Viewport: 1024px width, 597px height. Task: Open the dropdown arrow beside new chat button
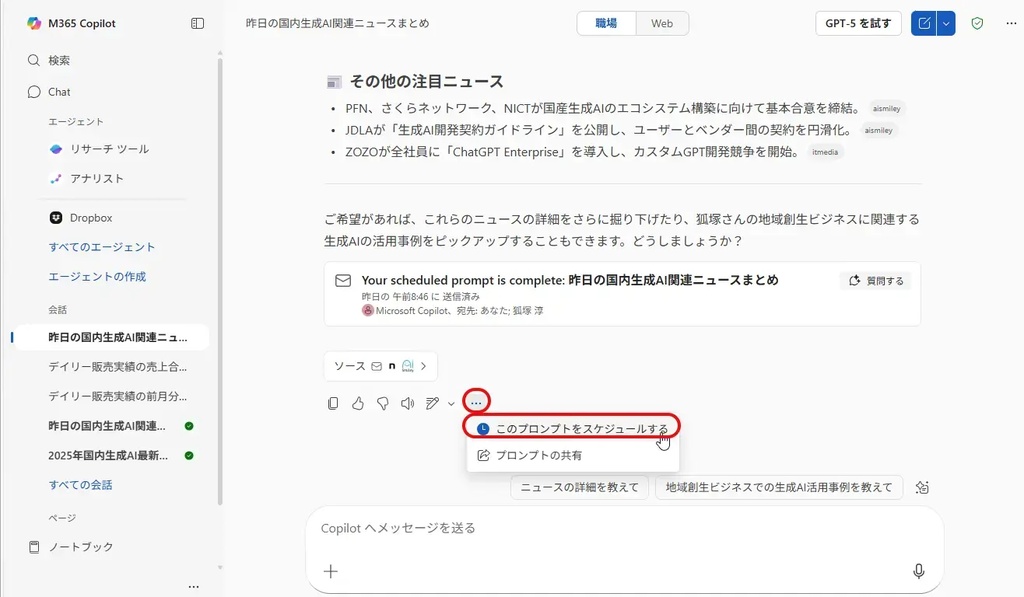pyautogui.click(x=948, y=23)
